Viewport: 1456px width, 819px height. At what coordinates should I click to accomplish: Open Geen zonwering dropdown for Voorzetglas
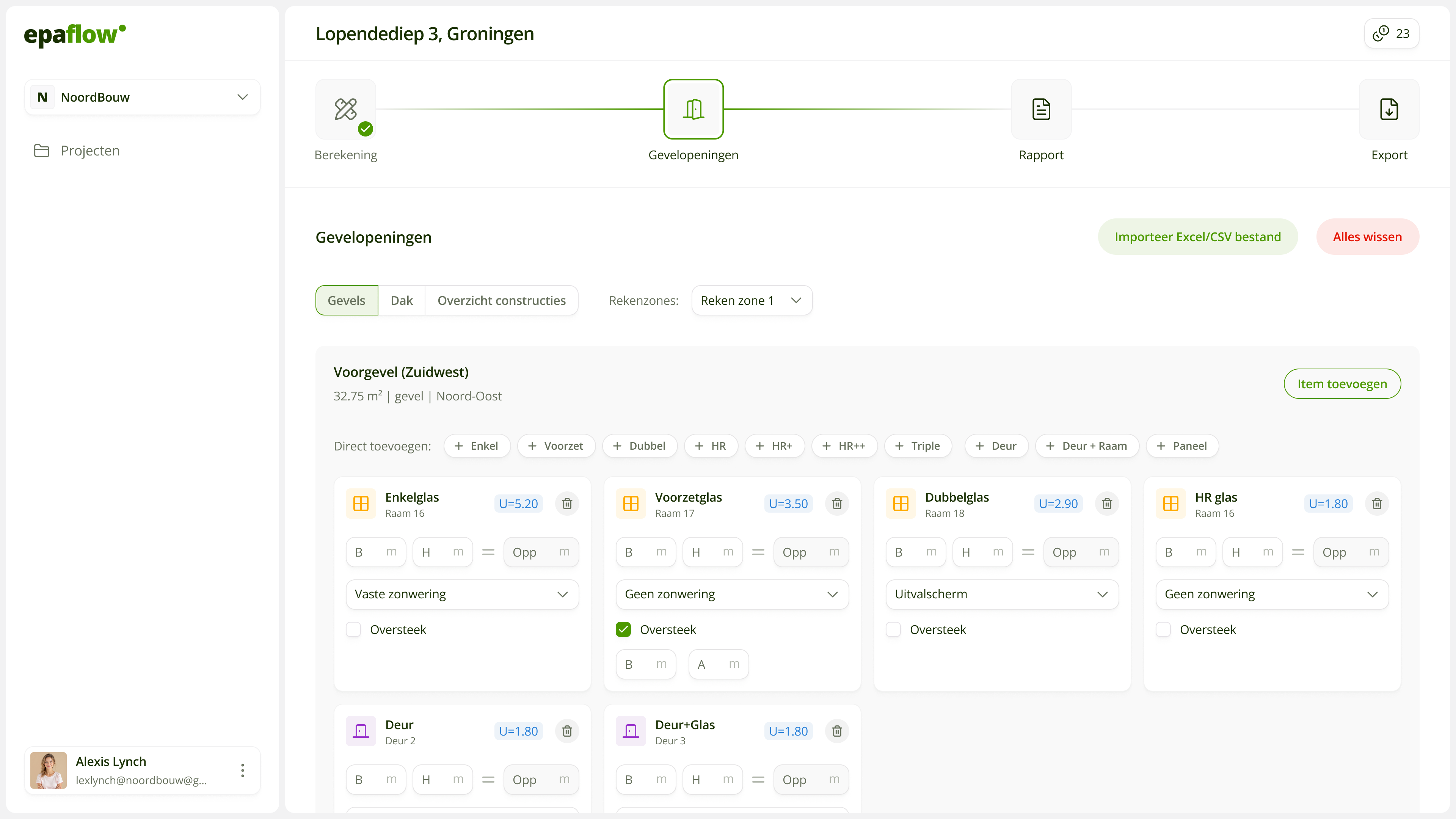coord(732,594)
